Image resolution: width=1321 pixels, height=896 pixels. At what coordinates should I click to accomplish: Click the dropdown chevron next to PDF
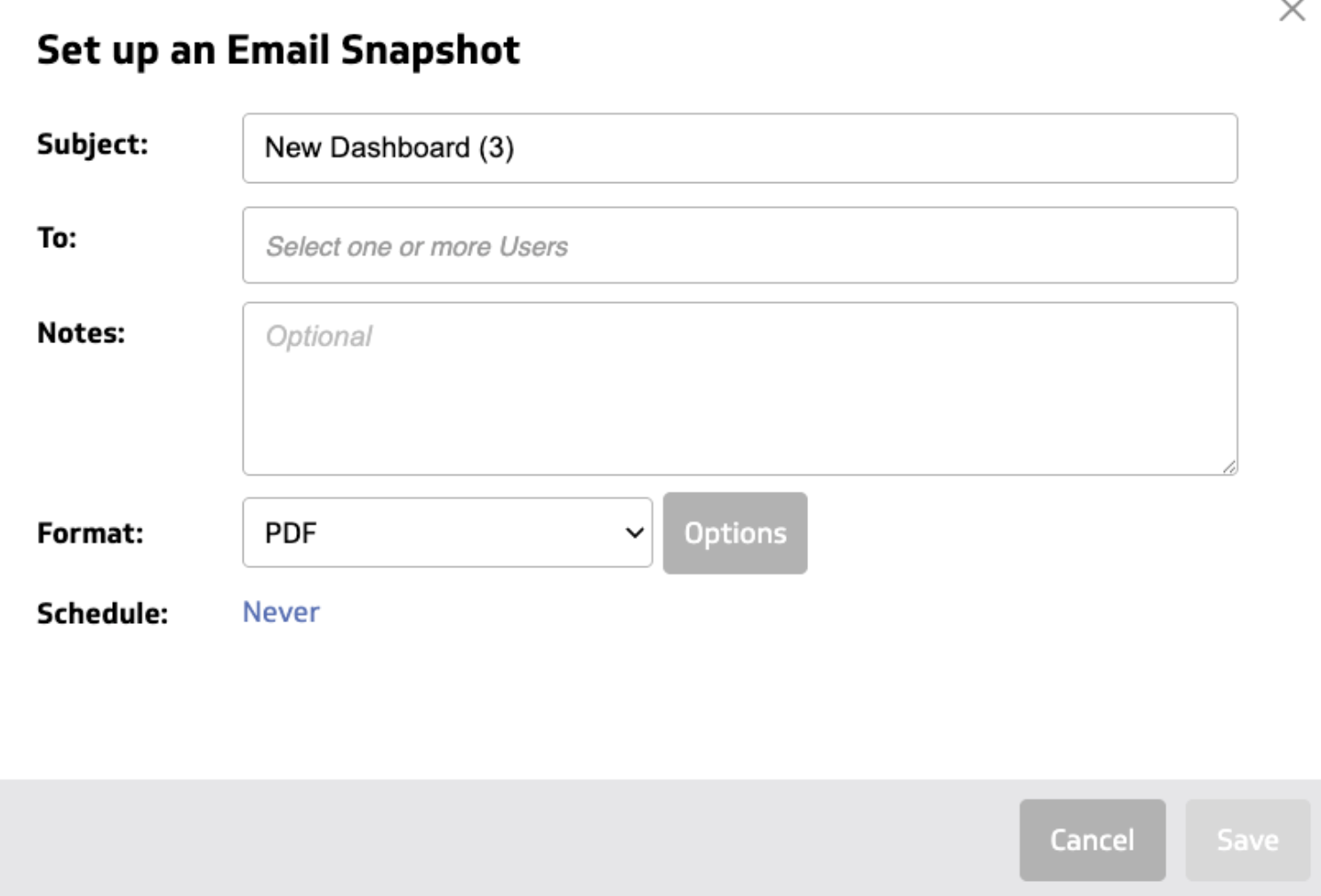click(x=635, y=532)
